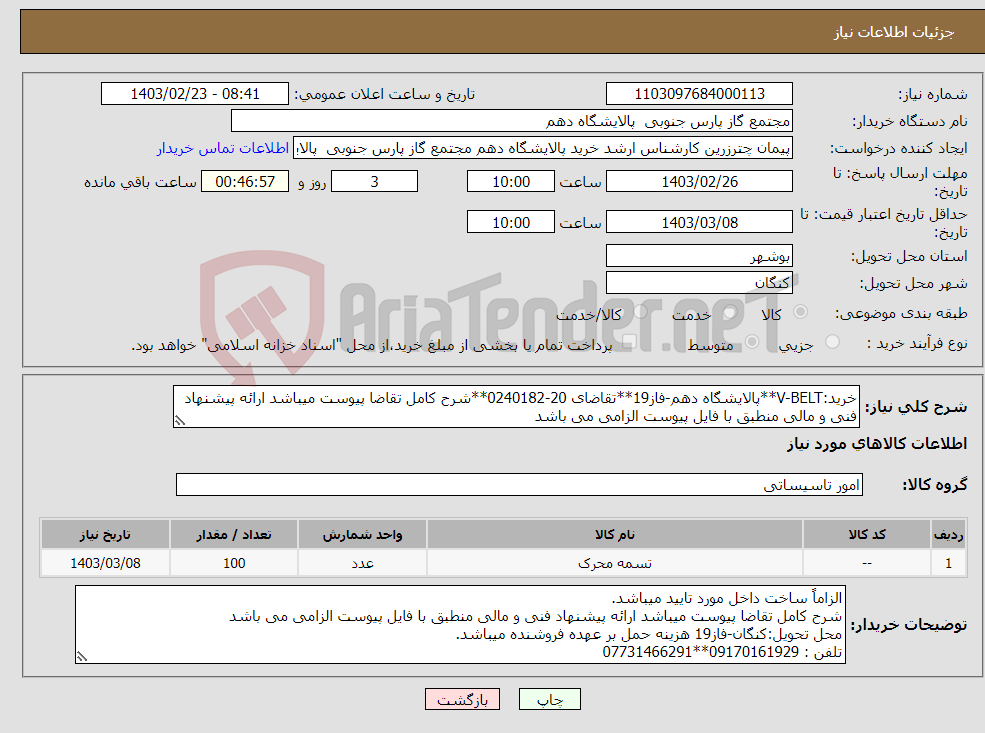Viewport: 985px width, 733px height.
Task: Click the unit cell عدد
Action: pos(362,563)
